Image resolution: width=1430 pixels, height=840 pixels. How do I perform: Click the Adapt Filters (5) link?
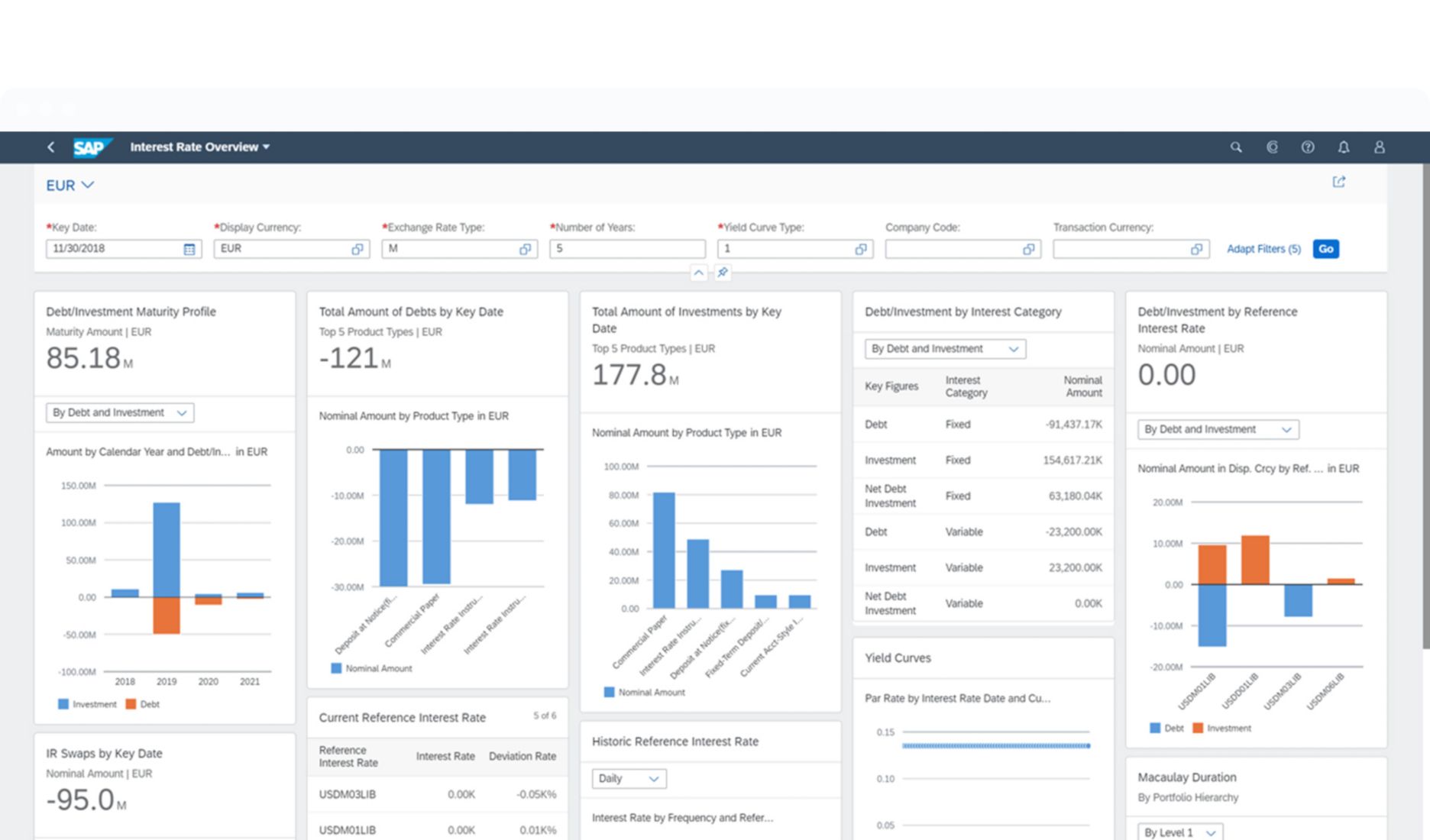[1263, 249]
